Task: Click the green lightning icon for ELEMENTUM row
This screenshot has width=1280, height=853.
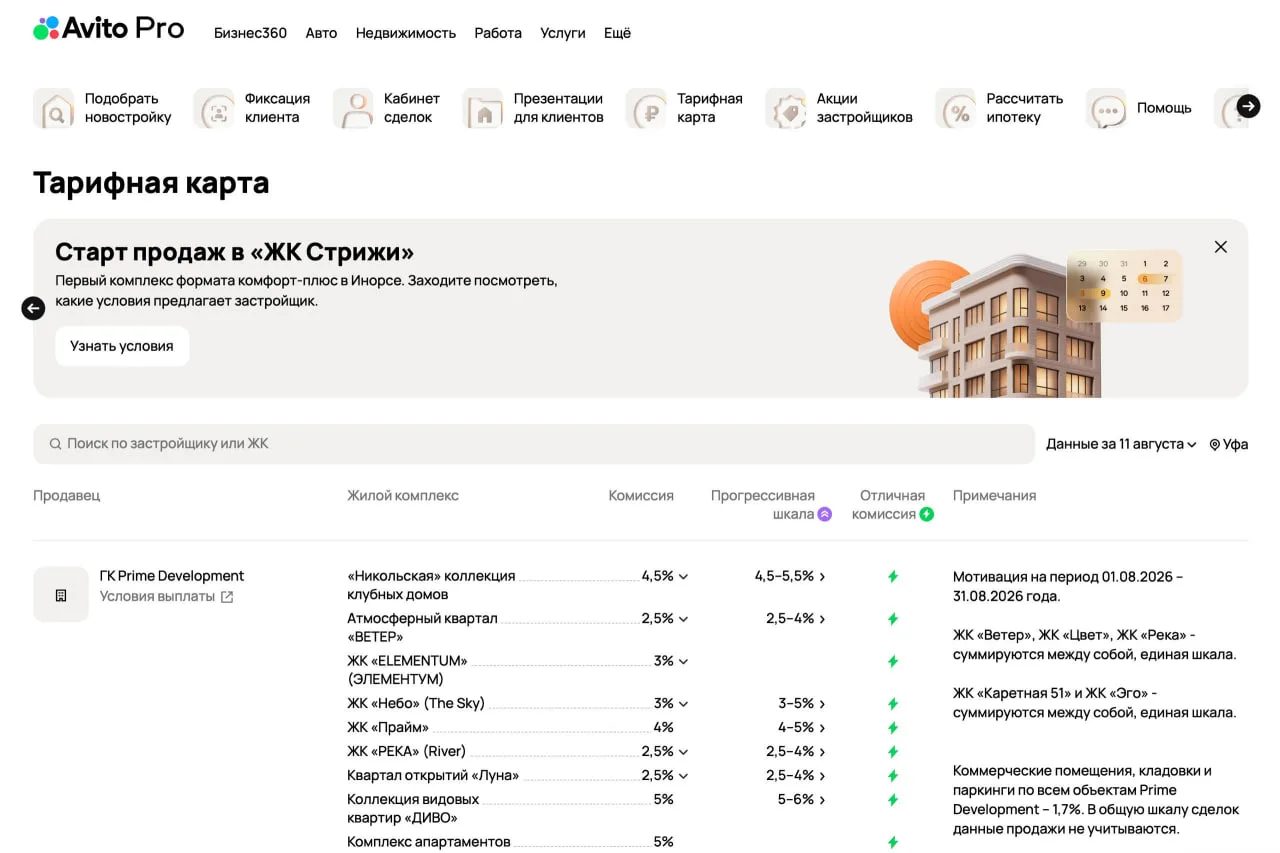Action: tap(893, 661)
